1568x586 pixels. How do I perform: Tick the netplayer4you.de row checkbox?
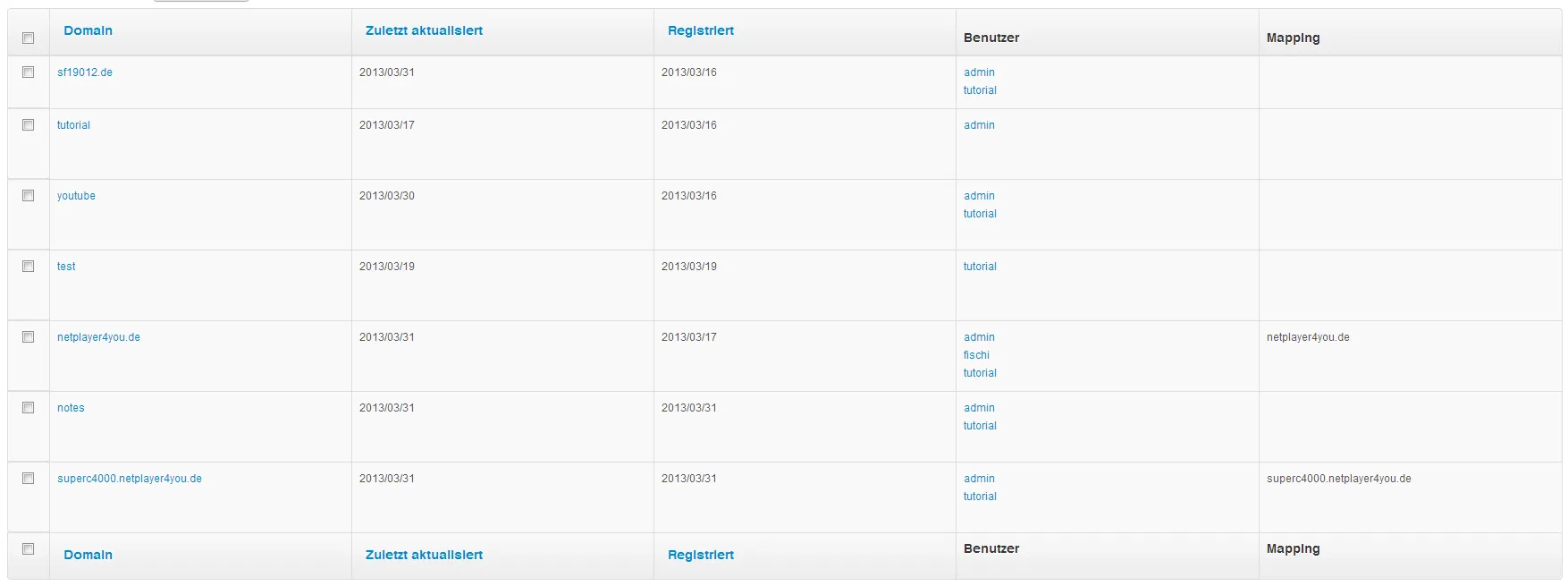tap(29, 337)
